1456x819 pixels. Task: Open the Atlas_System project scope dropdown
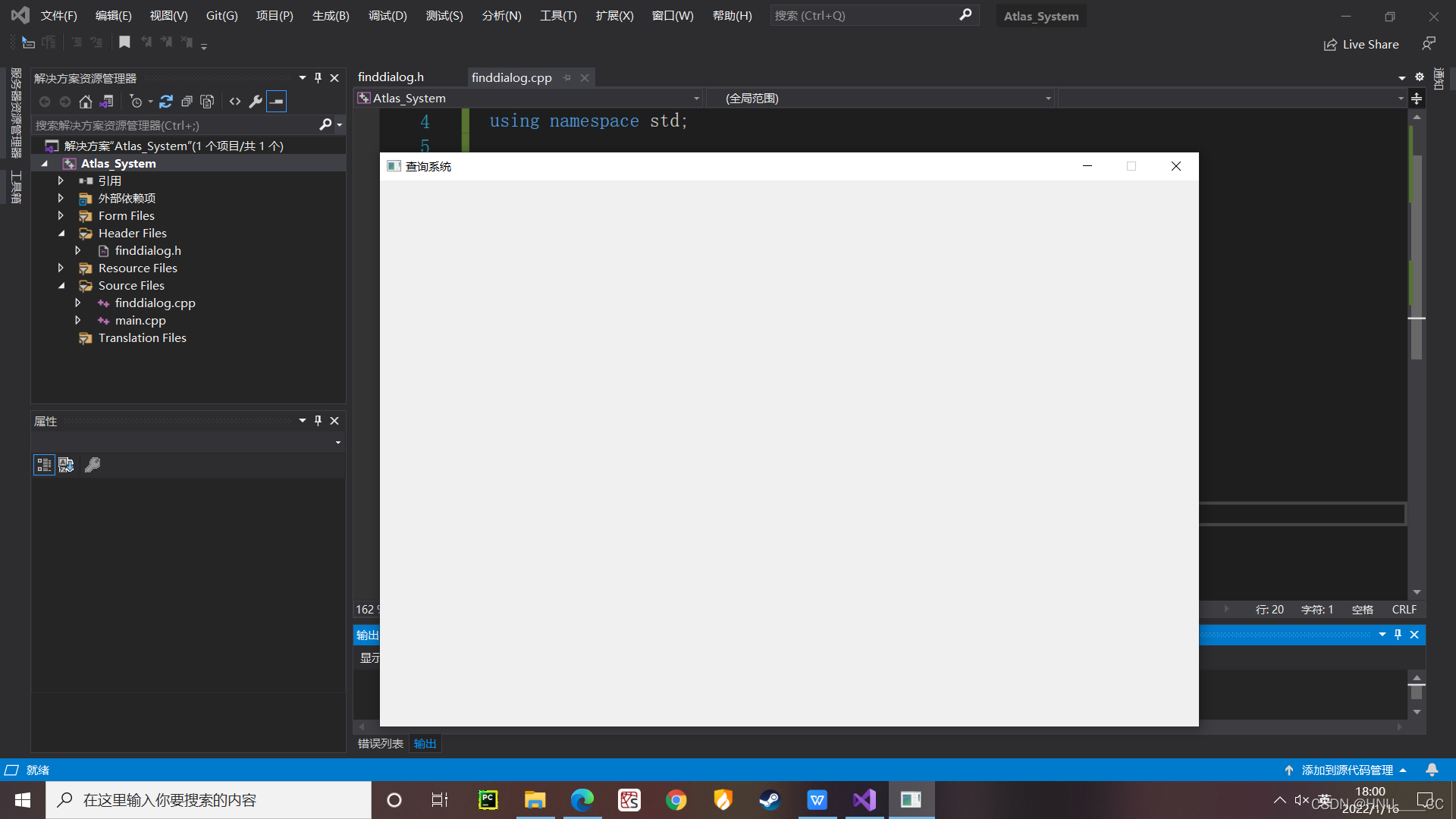696,99
